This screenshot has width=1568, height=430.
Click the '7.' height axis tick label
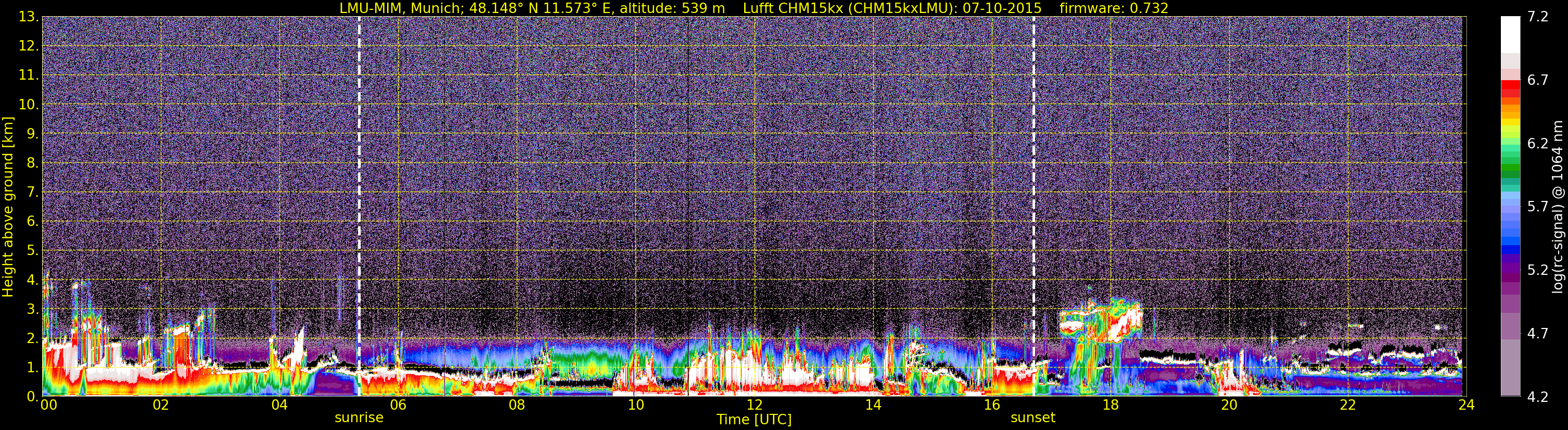pyautogui.click(x=32, y=192)
